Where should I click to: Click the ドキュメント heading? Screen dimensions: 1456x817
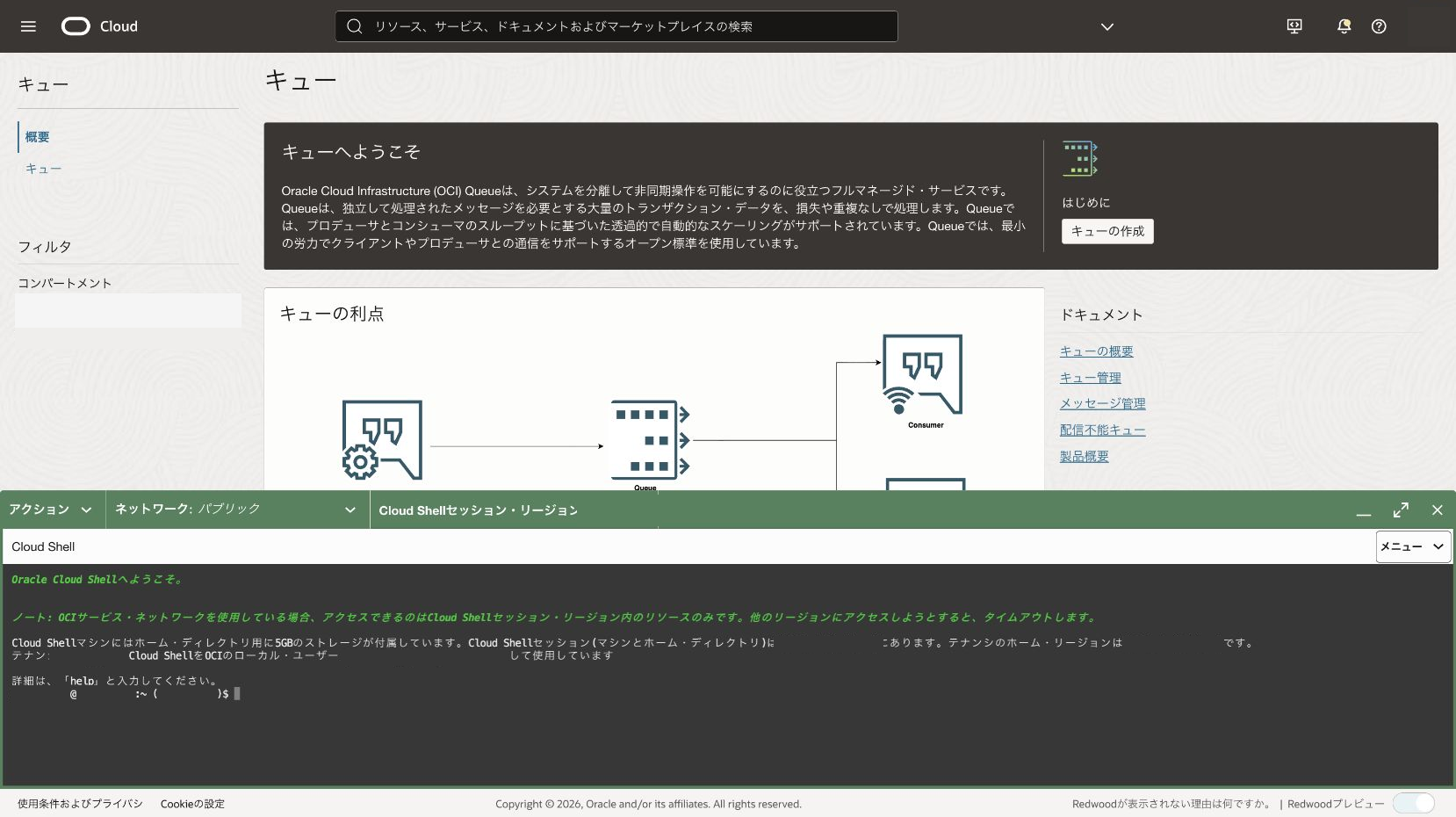tap(1101, 315)
